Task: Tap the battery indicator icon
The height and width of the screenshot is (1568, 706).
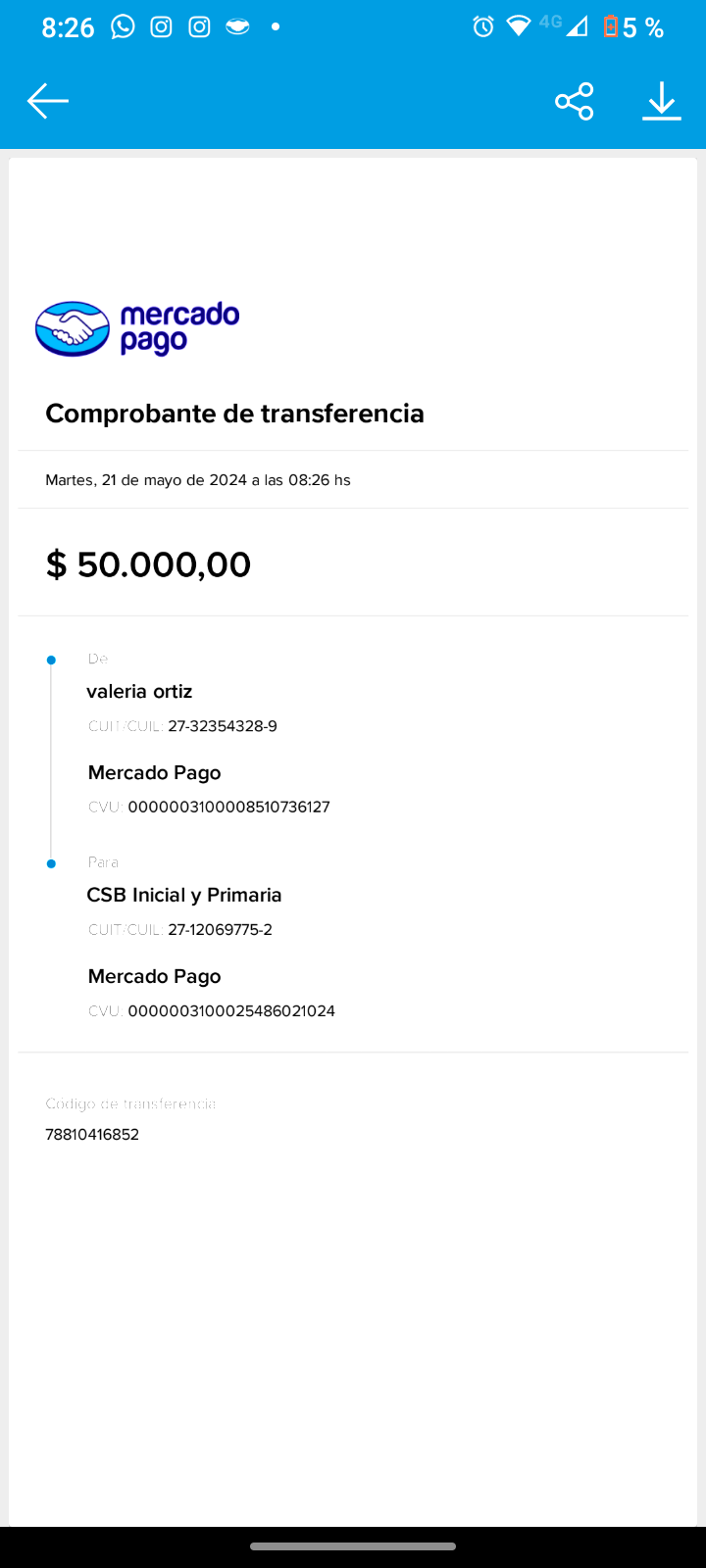Action: click(x=611, y=26)
